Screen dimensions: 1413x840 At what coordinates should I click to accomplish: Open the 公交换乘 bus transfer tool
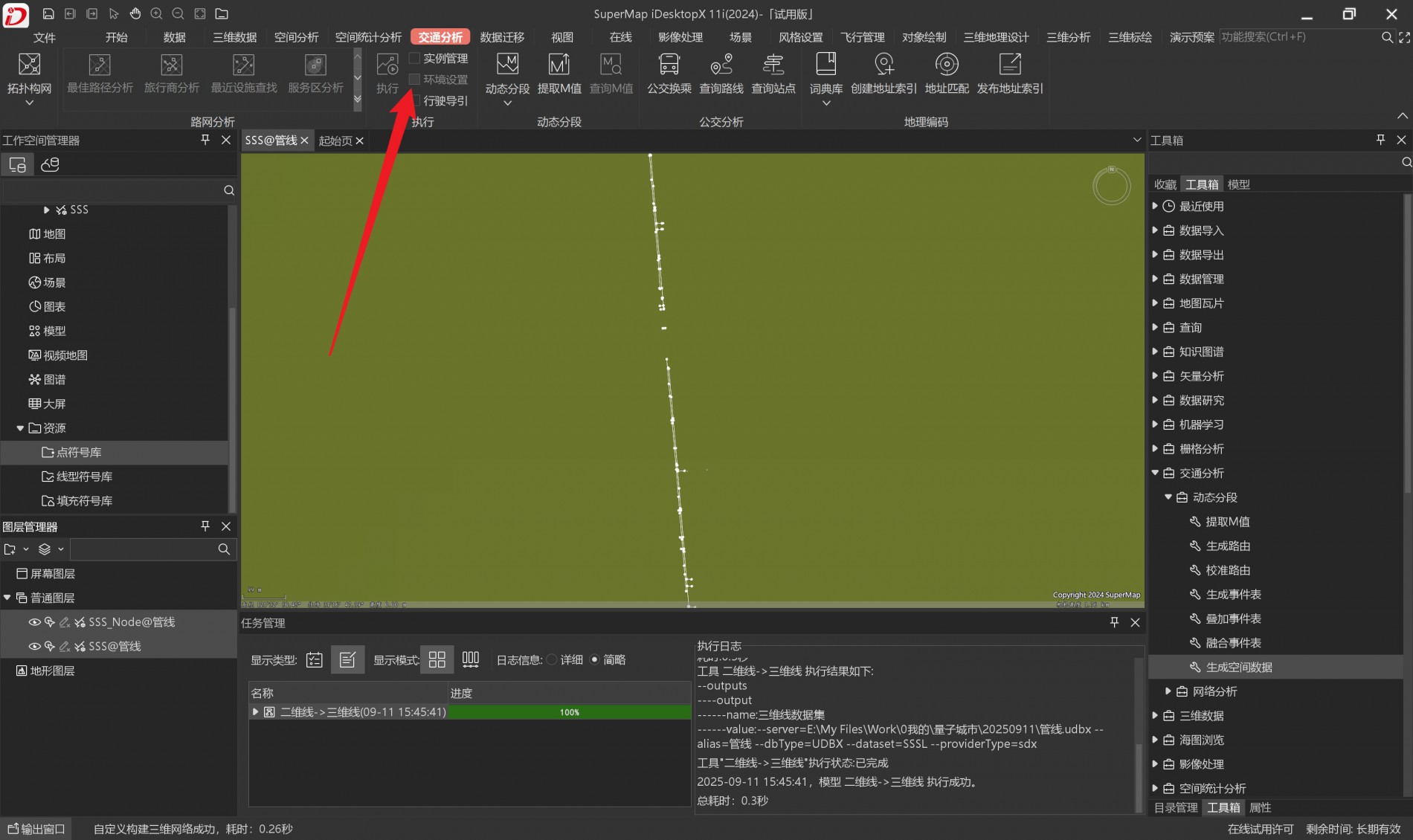pyautogui.click(x=669, y=66)
